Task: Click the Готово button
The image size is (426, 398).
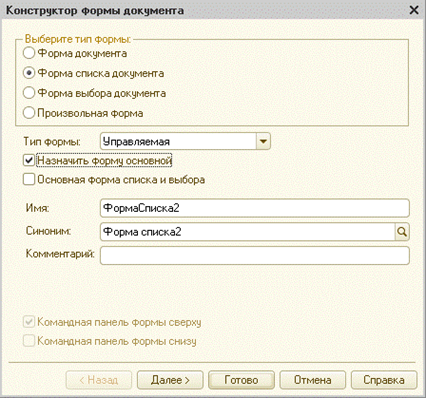Action: click(x=241, y=380)
